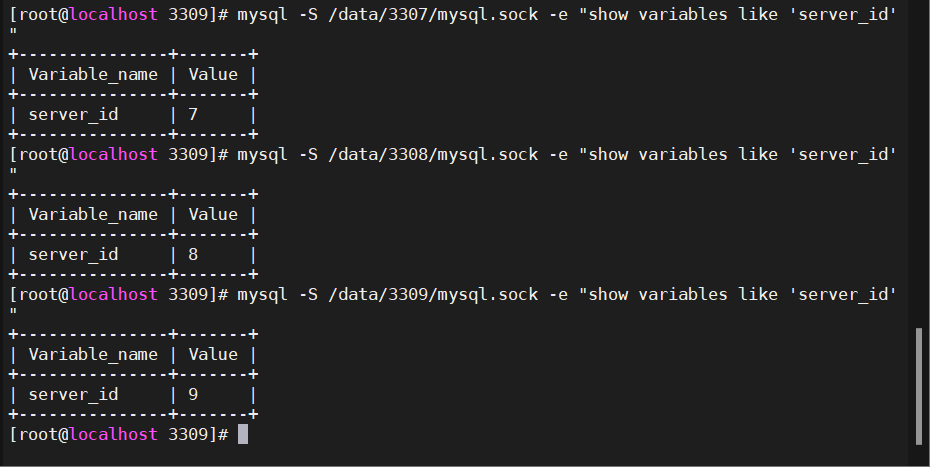Select the /data/3308/mysql.sock socket path
This screenshot has width=930, height=467.
[x=433, y=154]
